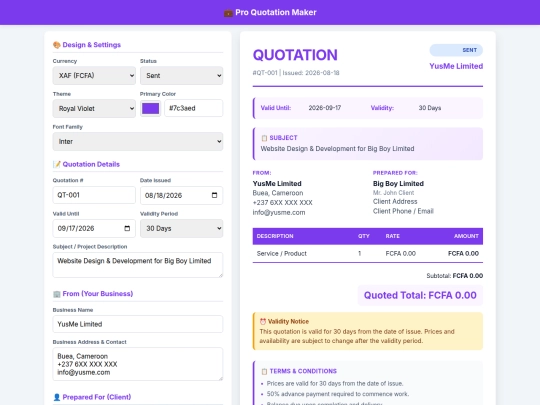Open the calendar picker for Date Issued
540x405 pixels.
(x=214, y=195)
